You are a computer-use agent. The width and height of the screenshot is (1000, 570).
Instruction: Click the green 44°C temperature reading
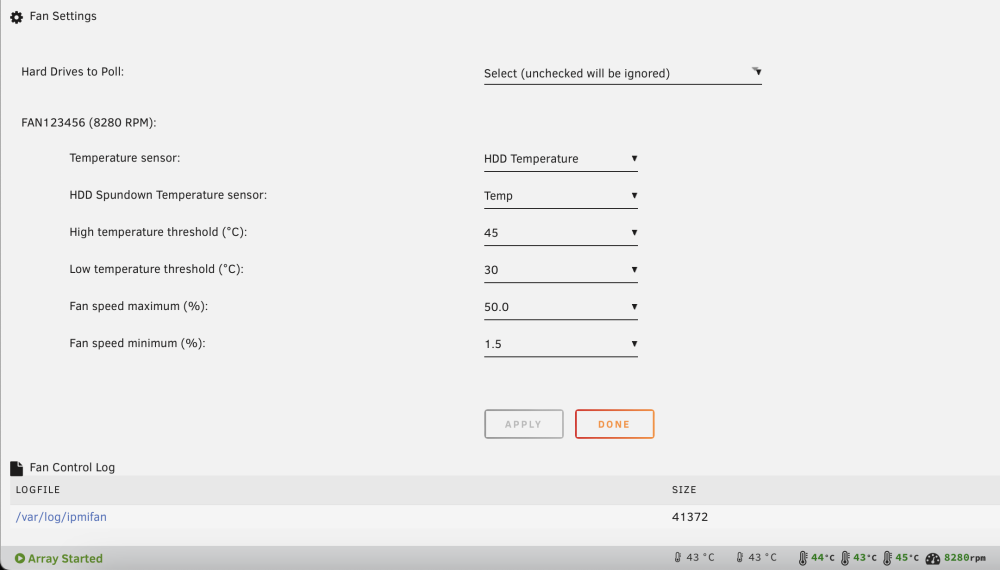[x=823, y=558]
